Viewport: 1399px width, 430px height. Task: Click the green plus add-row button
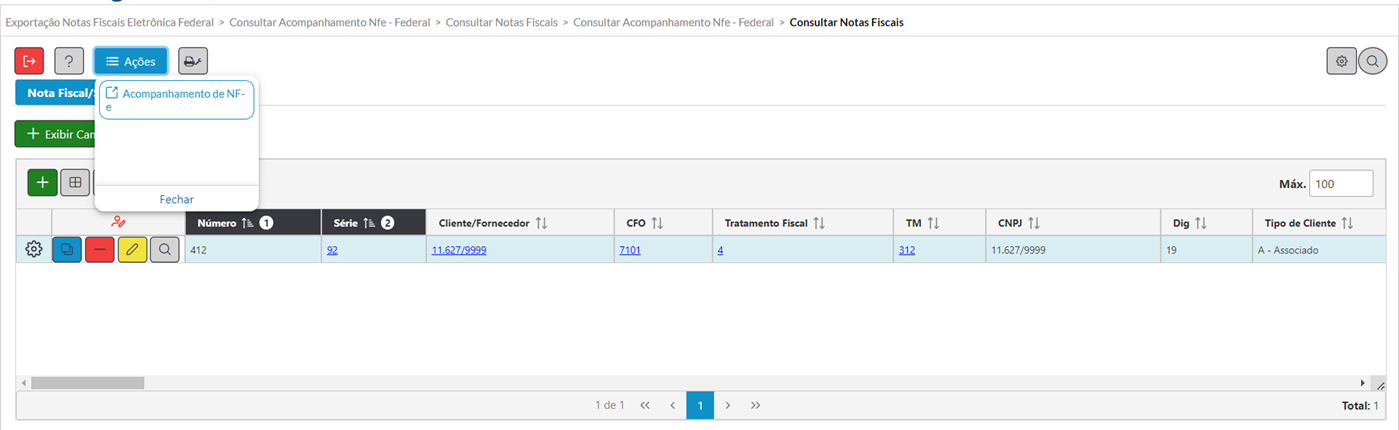click(x=42, y=182)
